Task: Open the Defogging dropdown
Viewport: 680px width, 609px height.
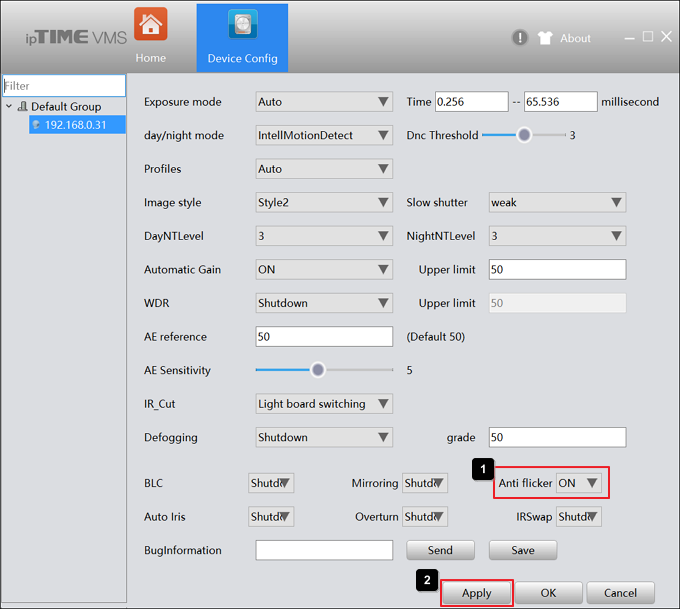Action: point(324,437)
